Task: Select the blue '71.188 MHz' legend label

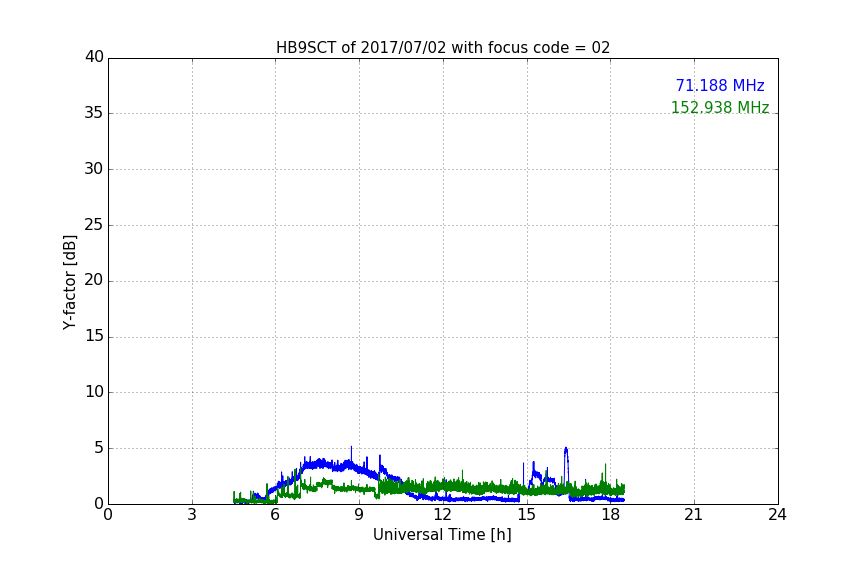Action: coord(720,85)
